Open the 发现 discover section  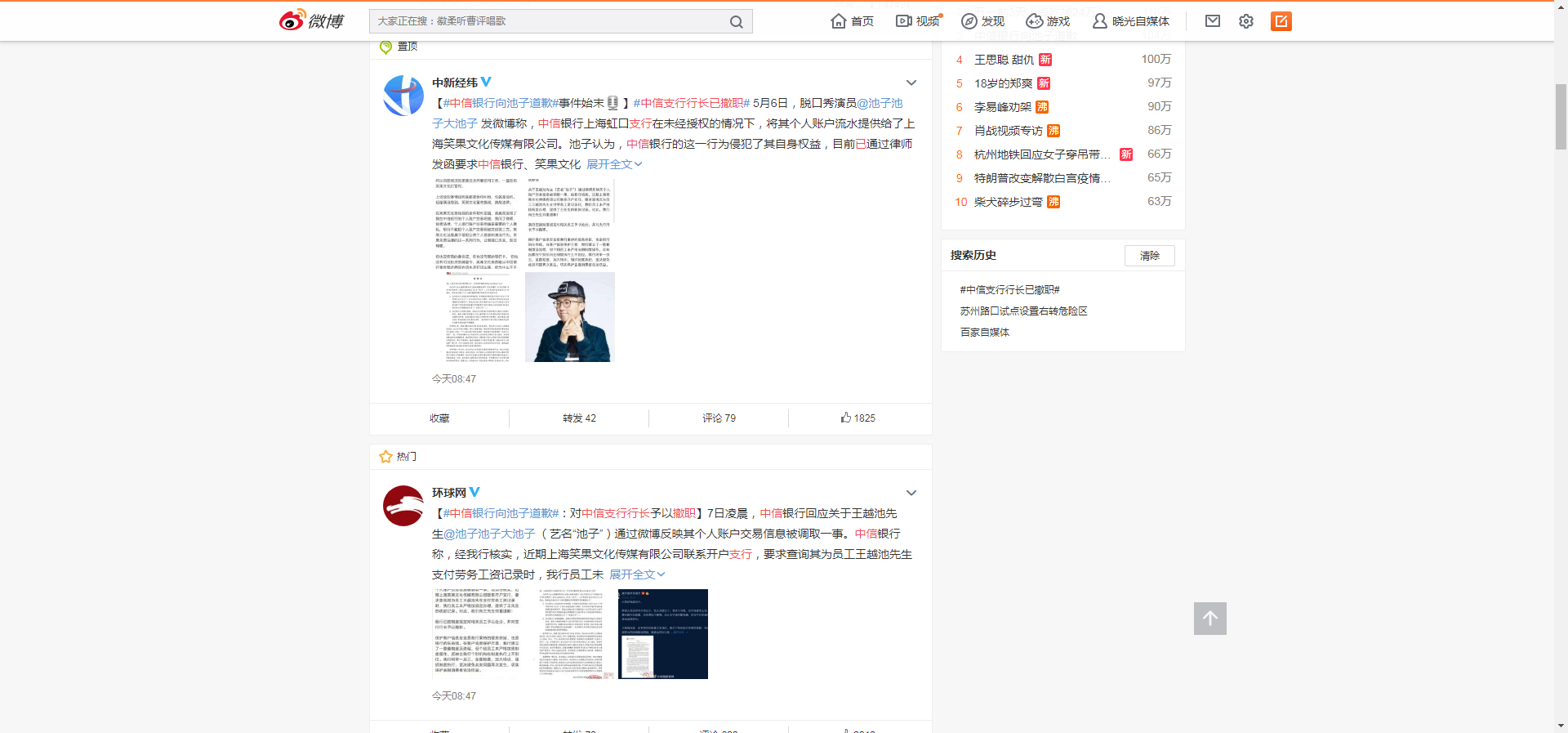(x=982, y=21)
